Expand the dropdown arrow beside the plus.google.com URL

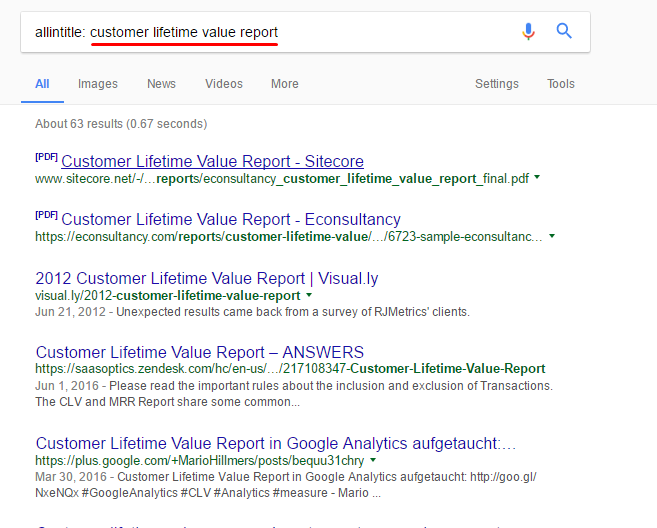373,460
